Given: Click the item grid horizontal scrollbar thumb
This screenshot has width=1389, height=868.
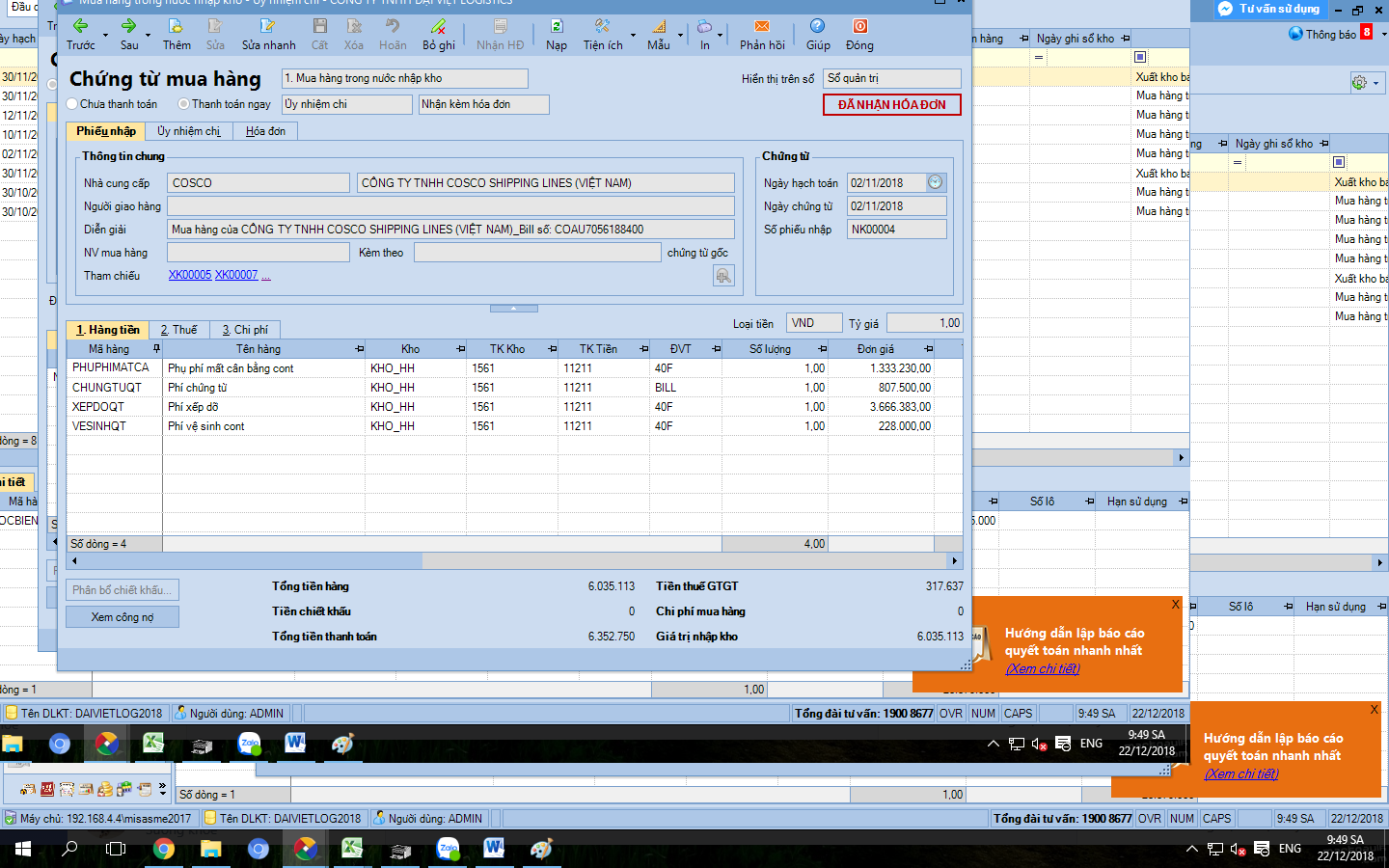Looking at the screenshot, I should [251, 560].
